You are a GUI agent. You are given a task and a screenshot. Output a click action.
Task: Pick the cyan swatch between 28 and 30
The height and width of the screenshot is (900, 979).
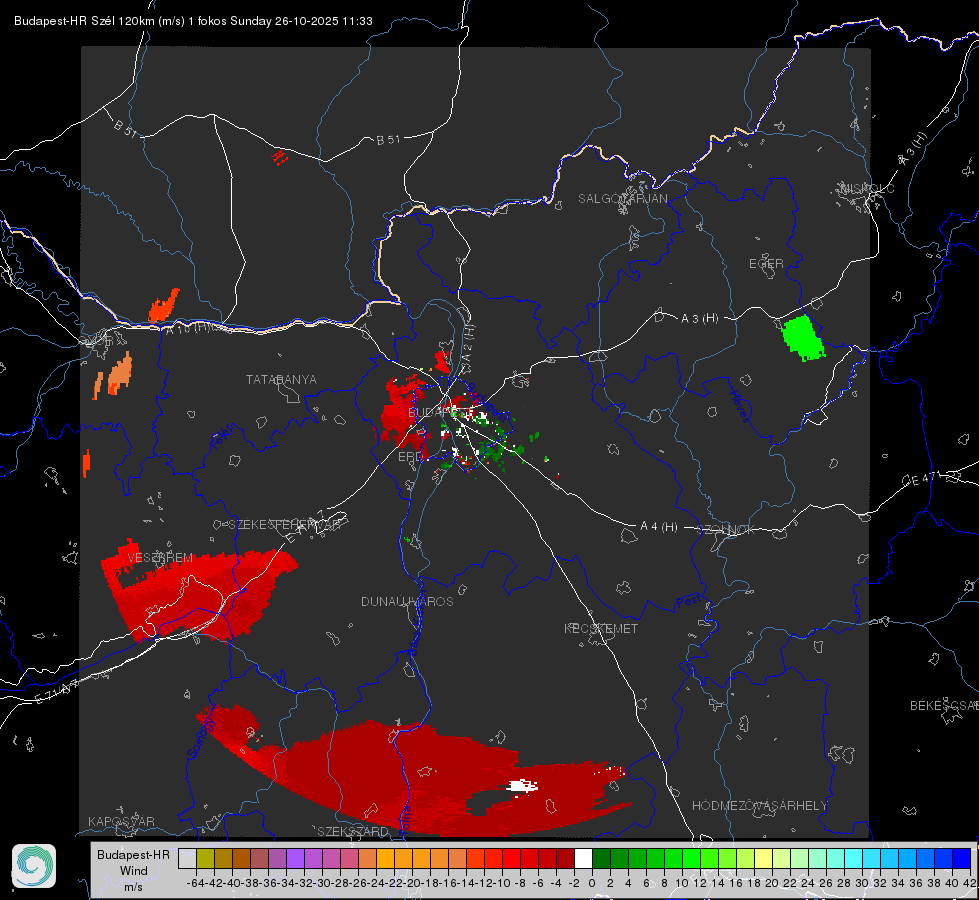pyautogui.click(x=853, y=859)
